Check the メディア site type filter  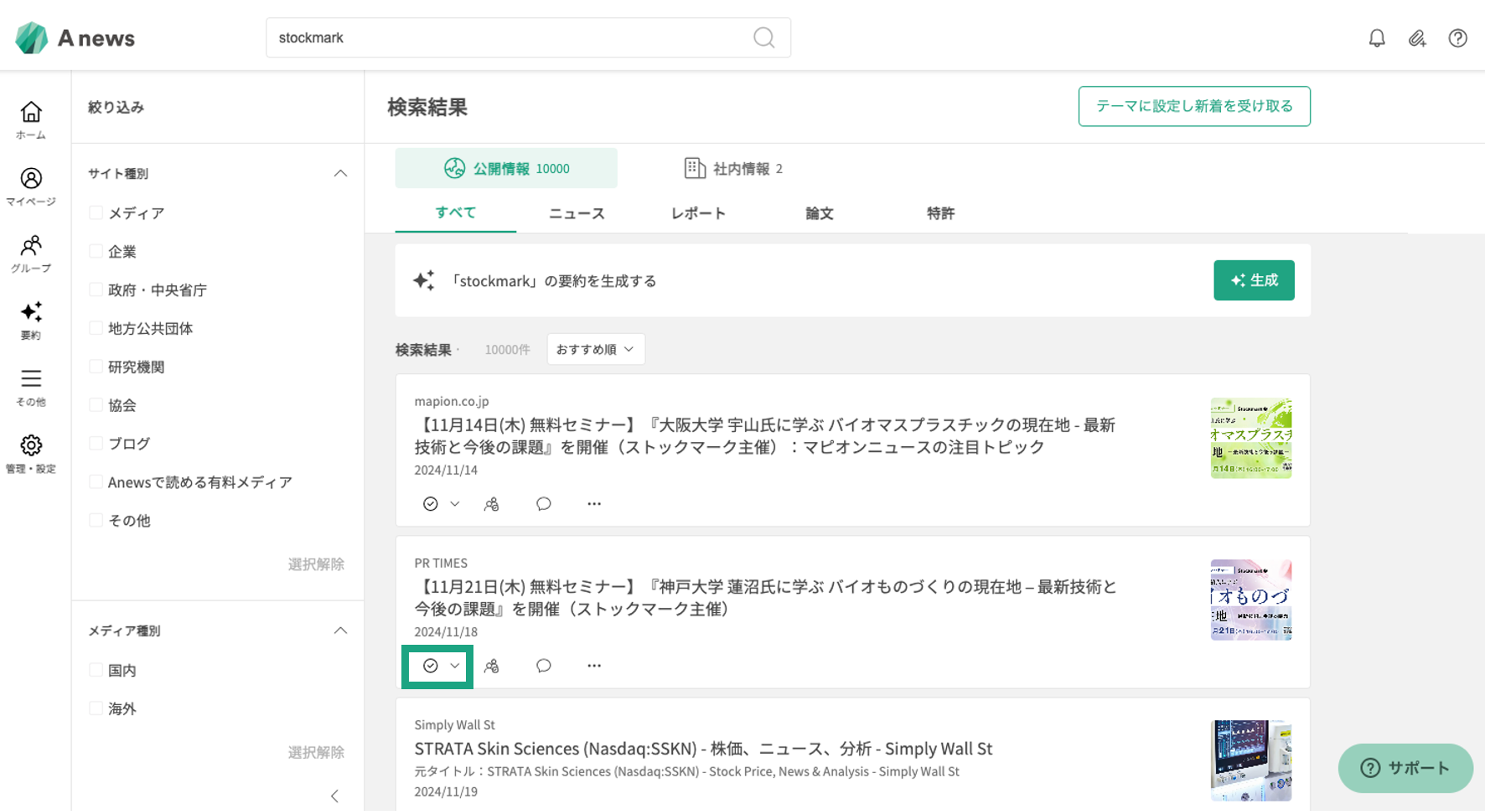(96, 213)
